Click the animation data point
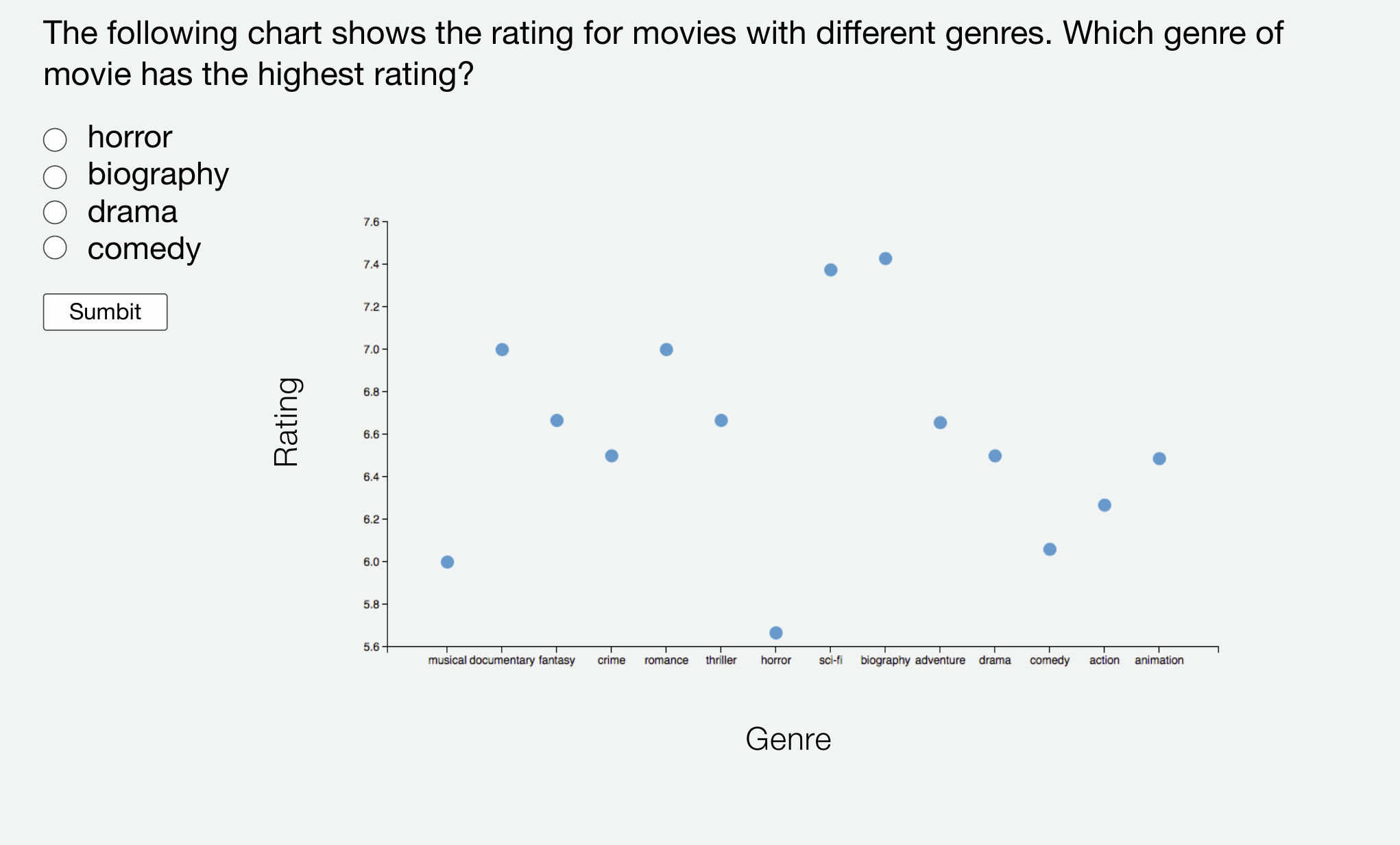Screen dimensions: 1400x845 [x=1159, y=458]
